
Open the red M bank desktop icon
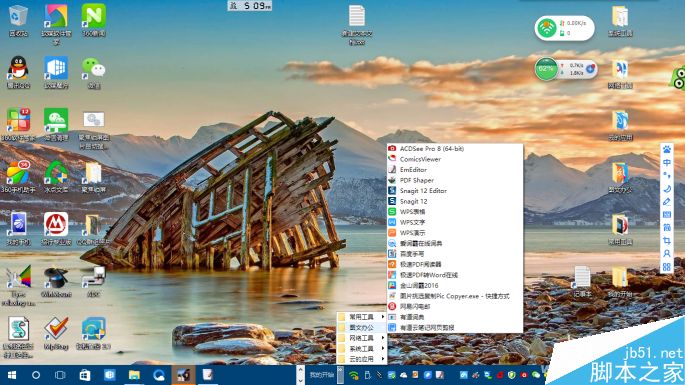coord(56,229)
